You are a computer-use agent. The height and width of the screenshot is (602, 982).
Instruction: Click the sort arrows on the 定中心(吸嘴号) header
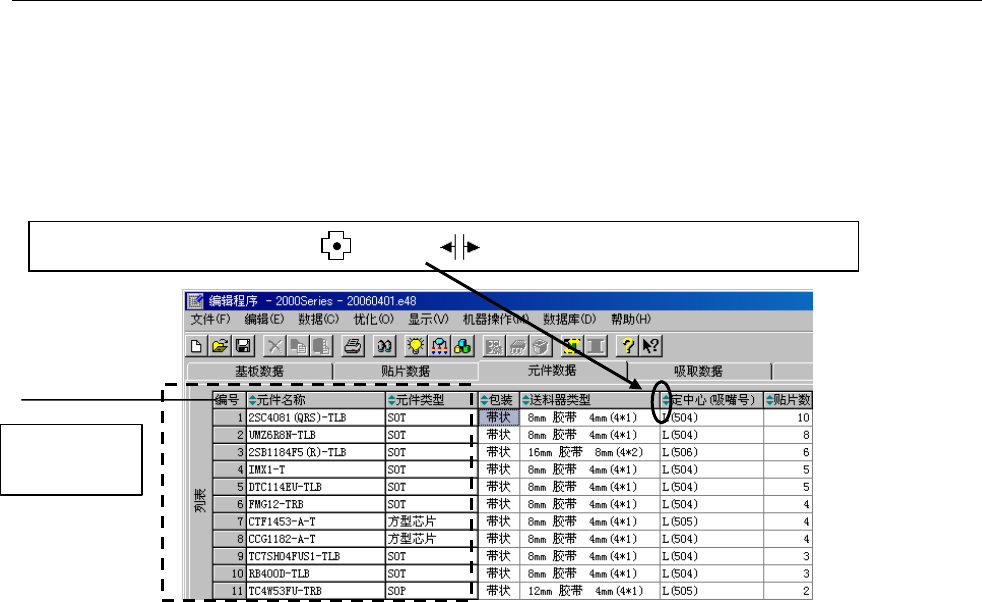pos(666,400)
